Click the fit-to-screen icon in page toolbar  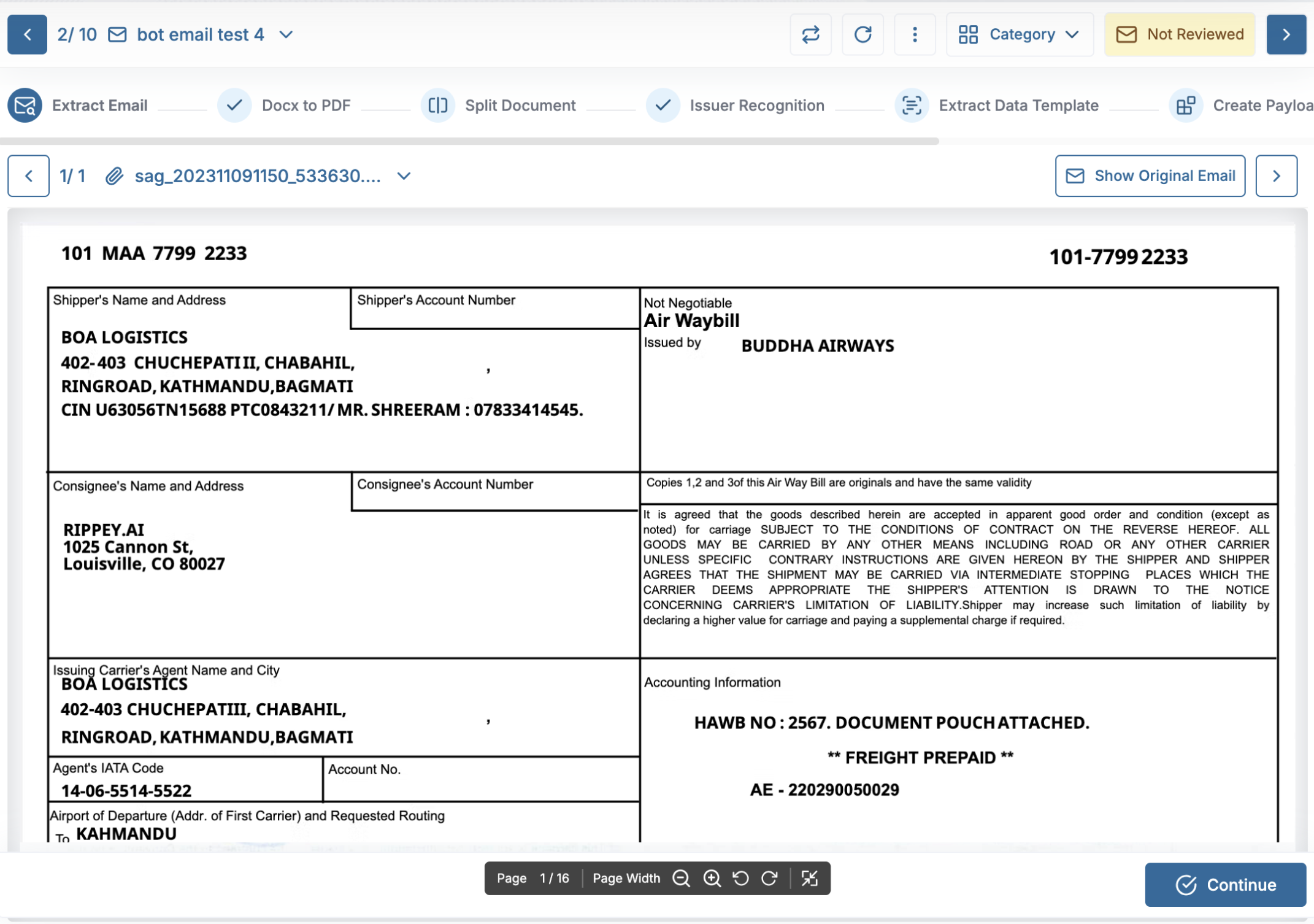[x=810, y=878]
